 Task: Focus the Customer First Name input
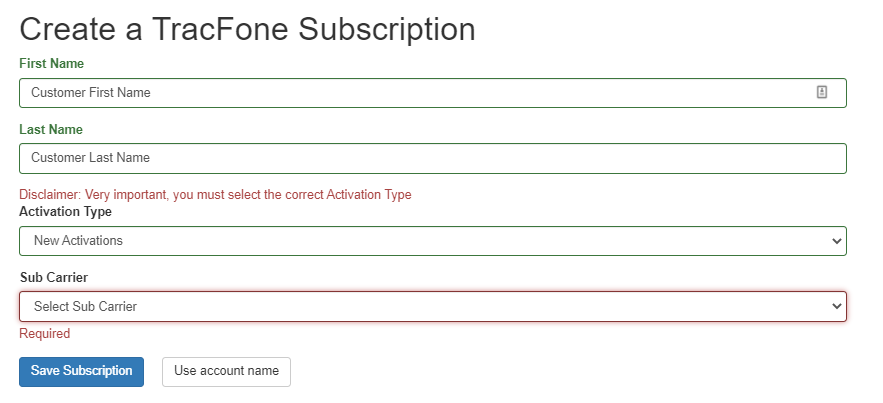[420, 93]
